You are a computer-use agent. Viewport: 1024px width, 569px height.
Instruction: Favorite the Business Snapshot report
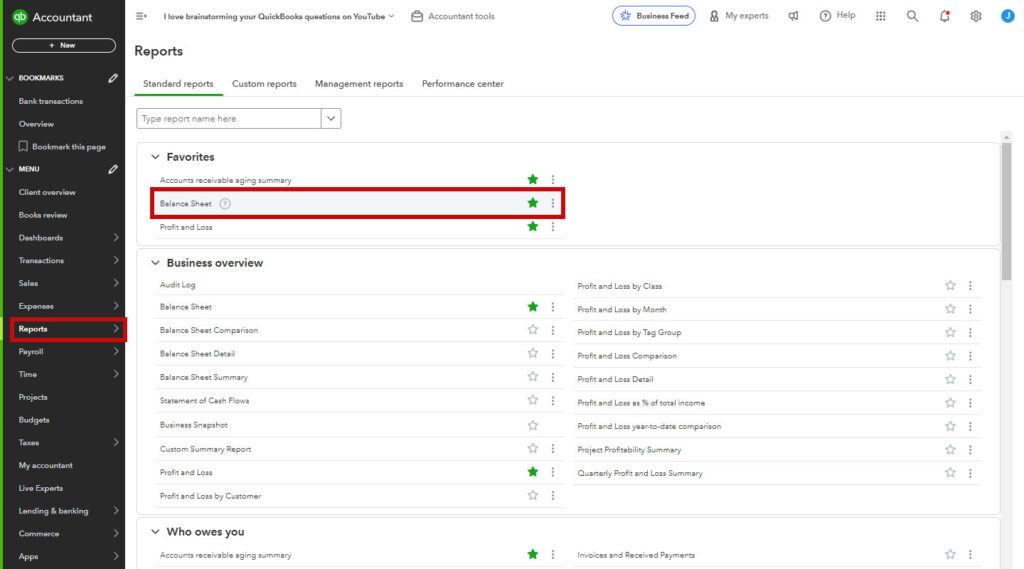coord(533,425)
